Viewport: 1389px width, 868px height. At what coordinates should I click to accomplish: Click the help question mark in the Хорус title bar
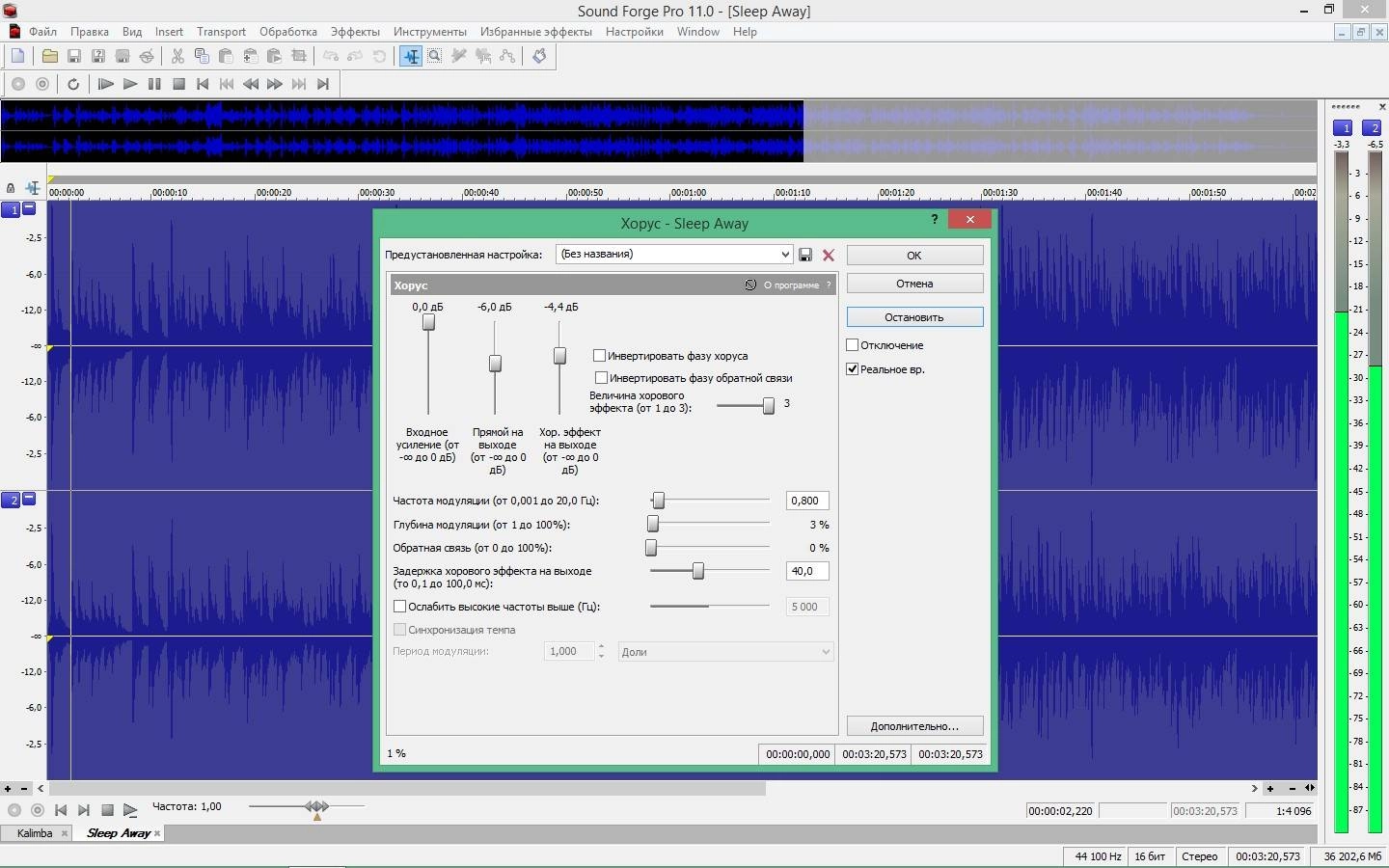[x=934, y=219]
